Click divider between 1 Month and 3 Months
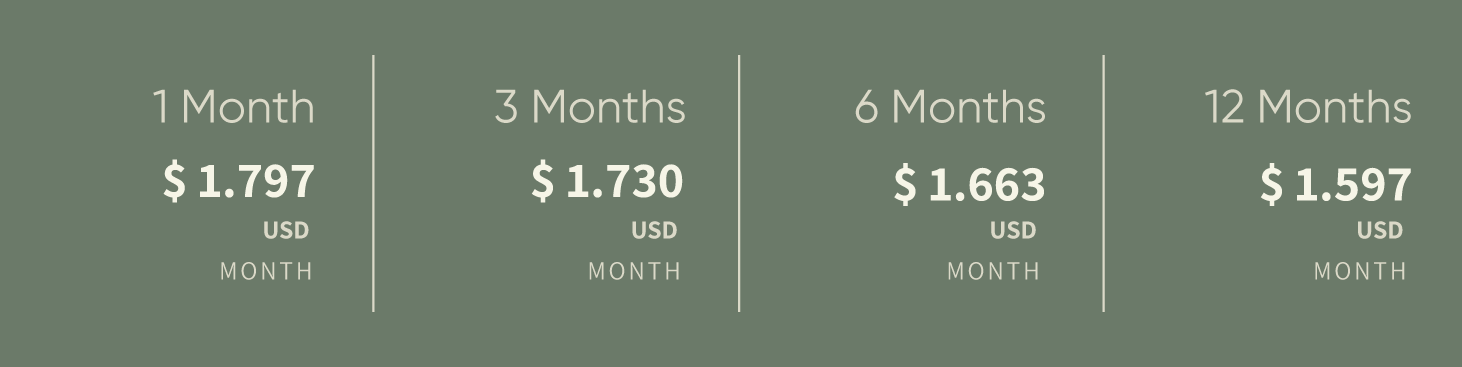 click(x=374, y=183)
